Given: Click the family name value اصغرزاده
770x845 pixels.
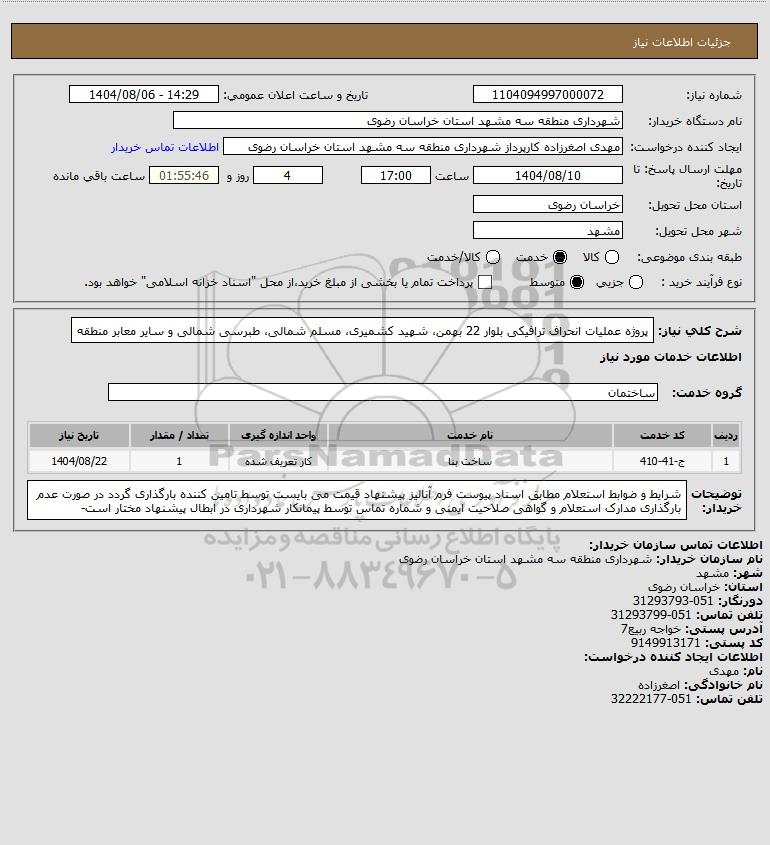Looking at the screenshot, I should (x=658, y=684).
